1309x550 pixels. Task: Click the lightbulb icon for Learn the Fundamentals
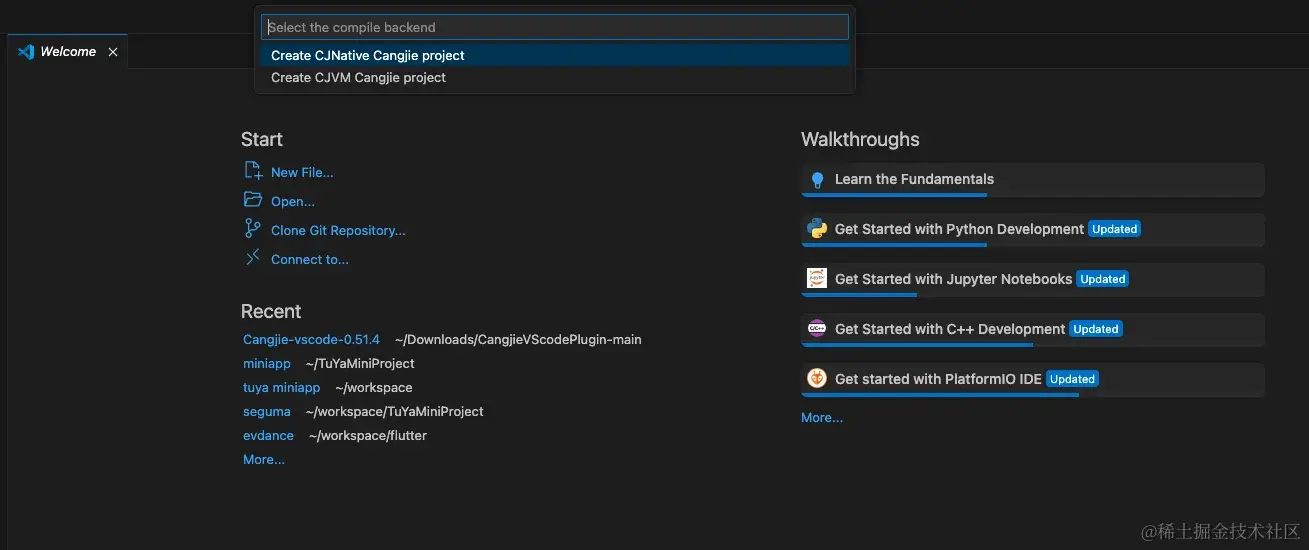click(x=817, y=180)
